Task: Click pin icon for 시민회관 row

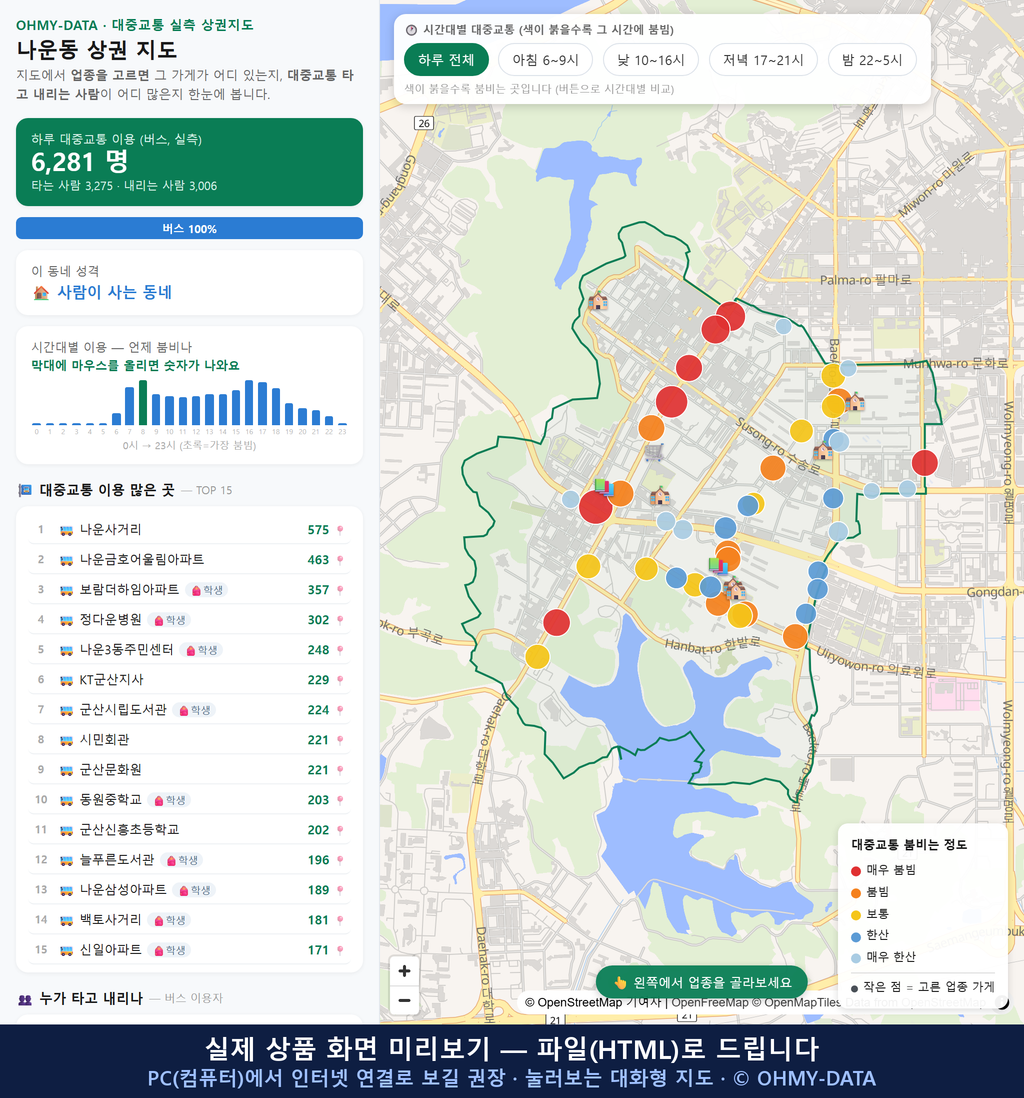Action: point(340,740)
